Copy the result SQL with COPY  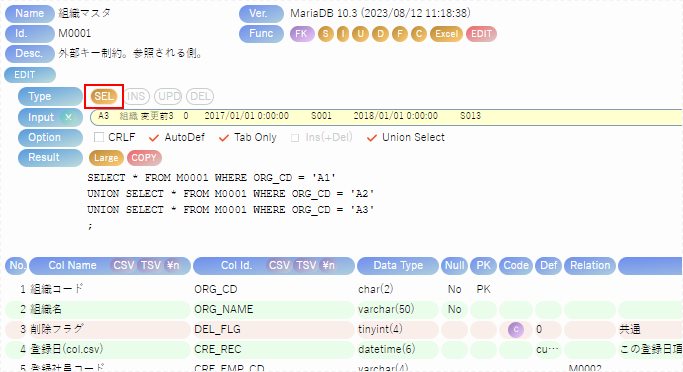click(x=144, y=158)
